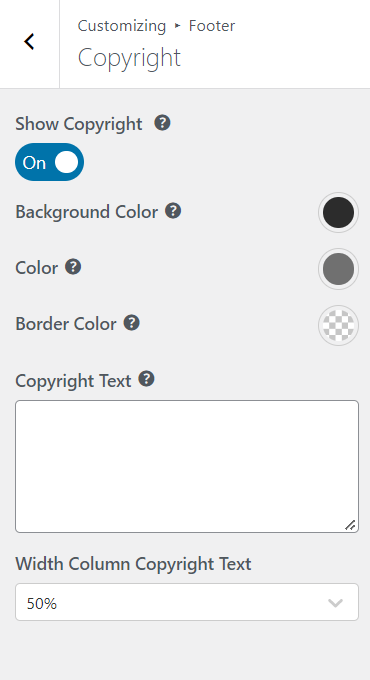Click the white knob of the On toggle
The height and width of the screenshot is (680, 370).
(x=66, y=162)
